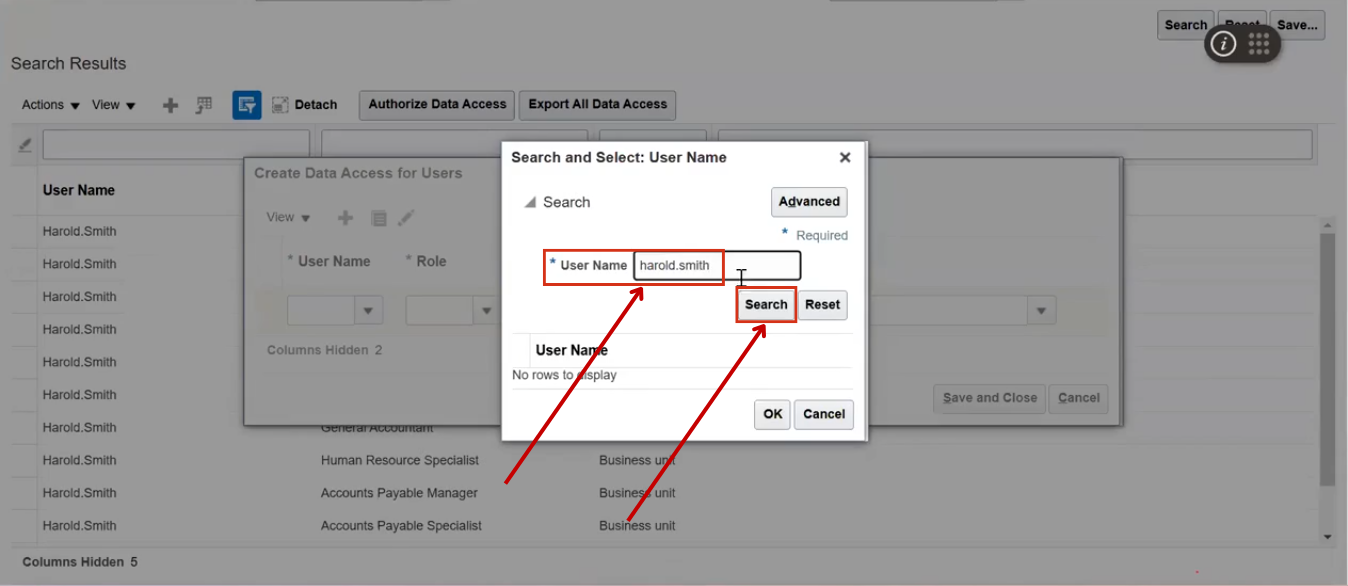This screenshot has height=586, width=1348.
Task: Select the Freeze columns icon
Action: 204,104
